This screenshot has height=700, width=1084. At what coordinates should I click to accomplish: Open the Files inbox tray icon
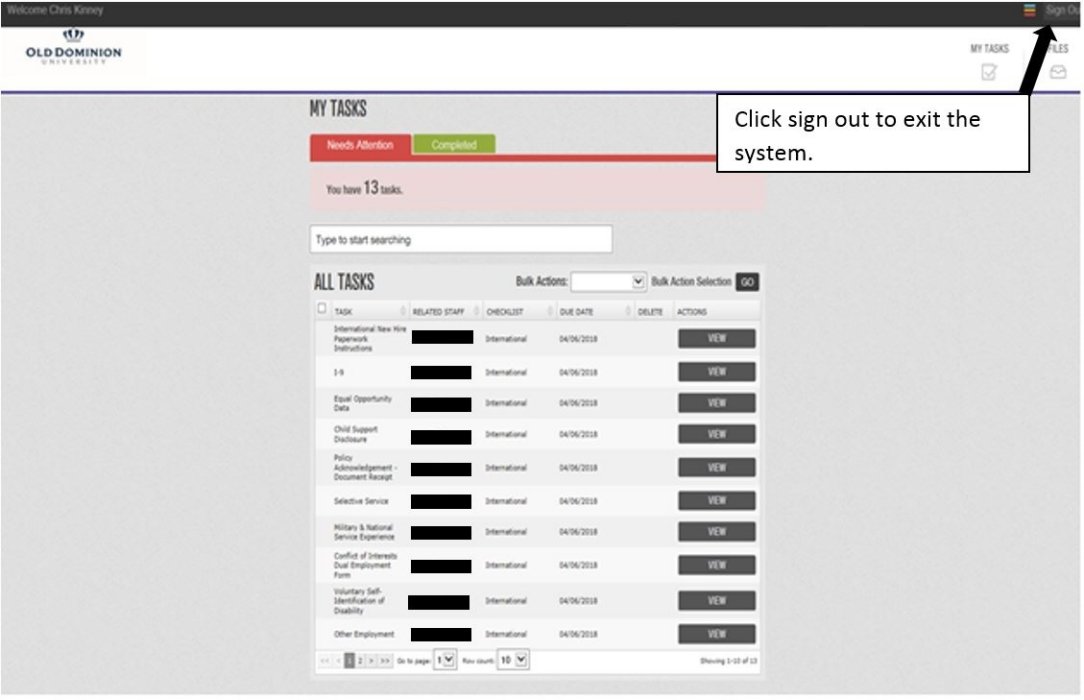coord(1057,72)
